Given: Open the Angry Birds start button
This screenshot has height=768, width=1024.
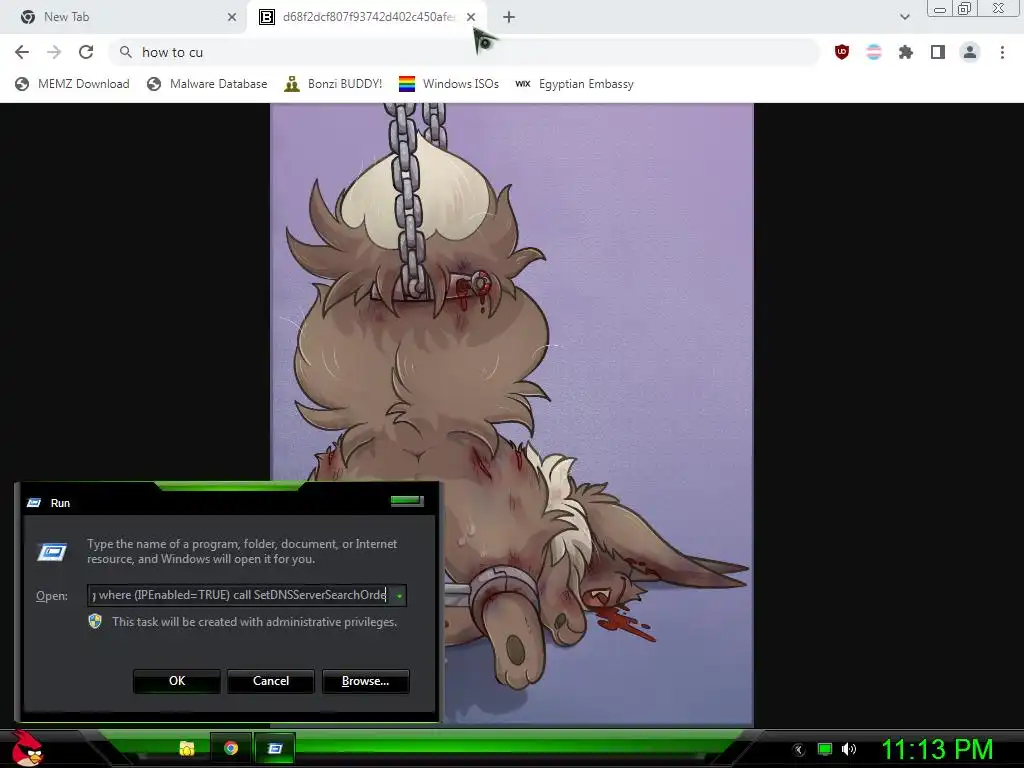Looking at the screenshot, I should [27, 748].
